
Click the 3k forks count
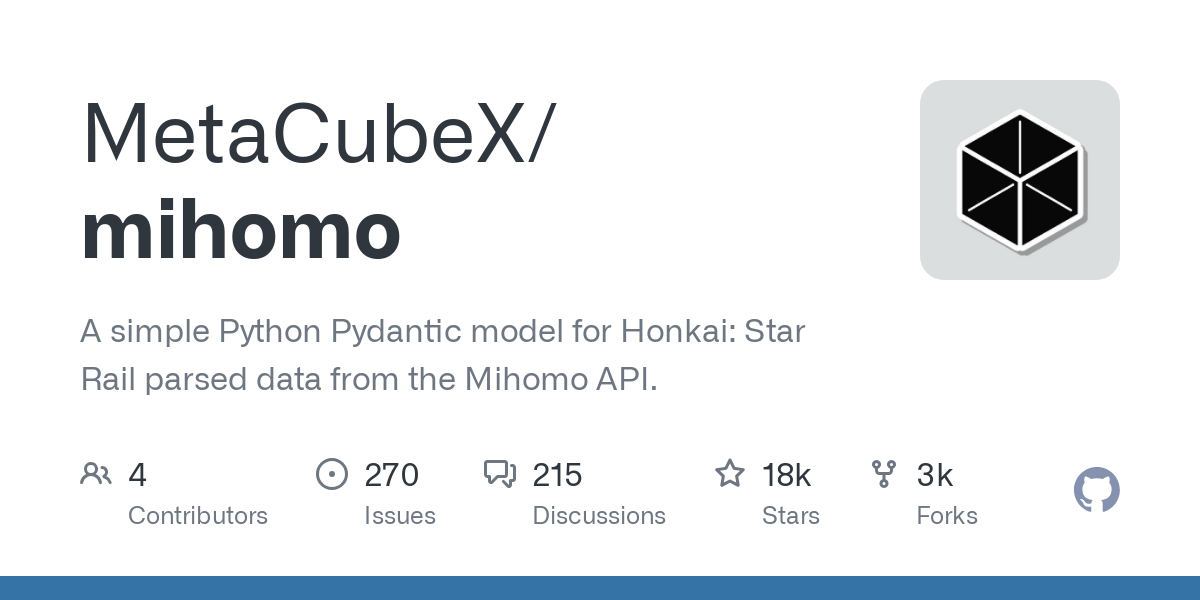click(935, 475)
